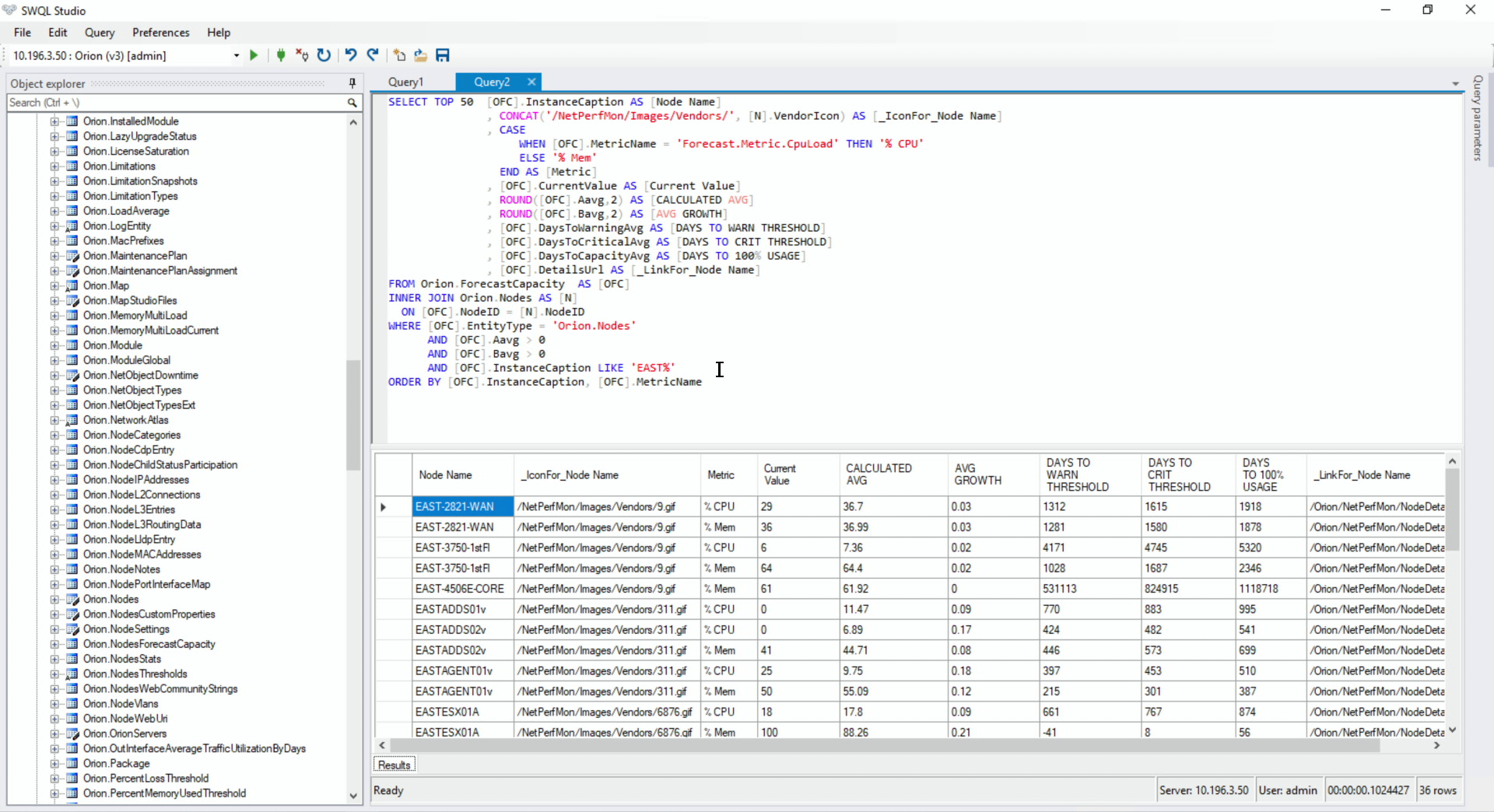Open the tab list dropdown arrow
This screenshot has height=812, width=1494.
(1455, 83)
